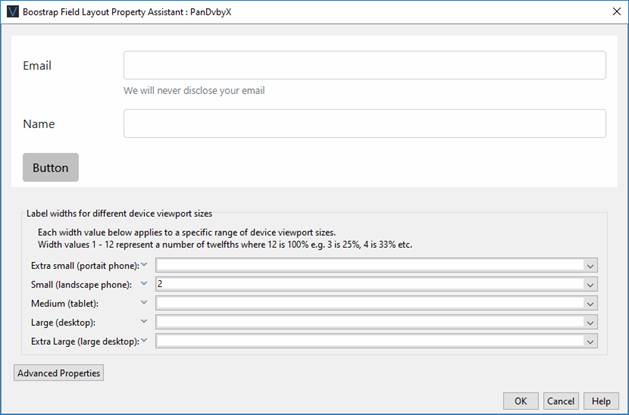This screenshot has height=415, width=629.
Task: Click into the Email input field
Action: coord(364,65)
